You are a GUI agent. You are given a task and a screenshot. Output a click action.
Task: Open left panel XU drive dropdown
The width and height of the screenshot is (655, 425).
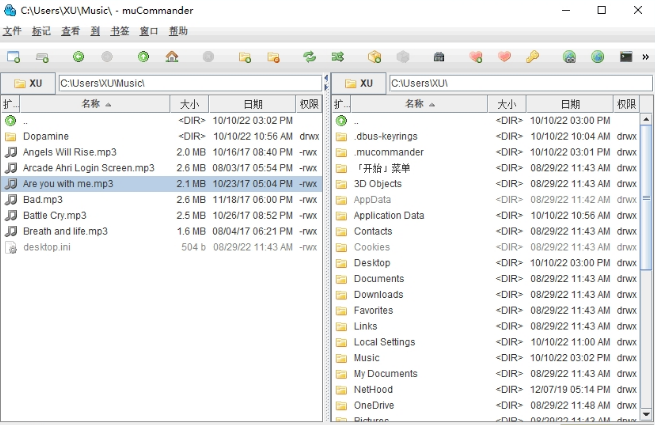pyautogui.click(x=28, y=83)
